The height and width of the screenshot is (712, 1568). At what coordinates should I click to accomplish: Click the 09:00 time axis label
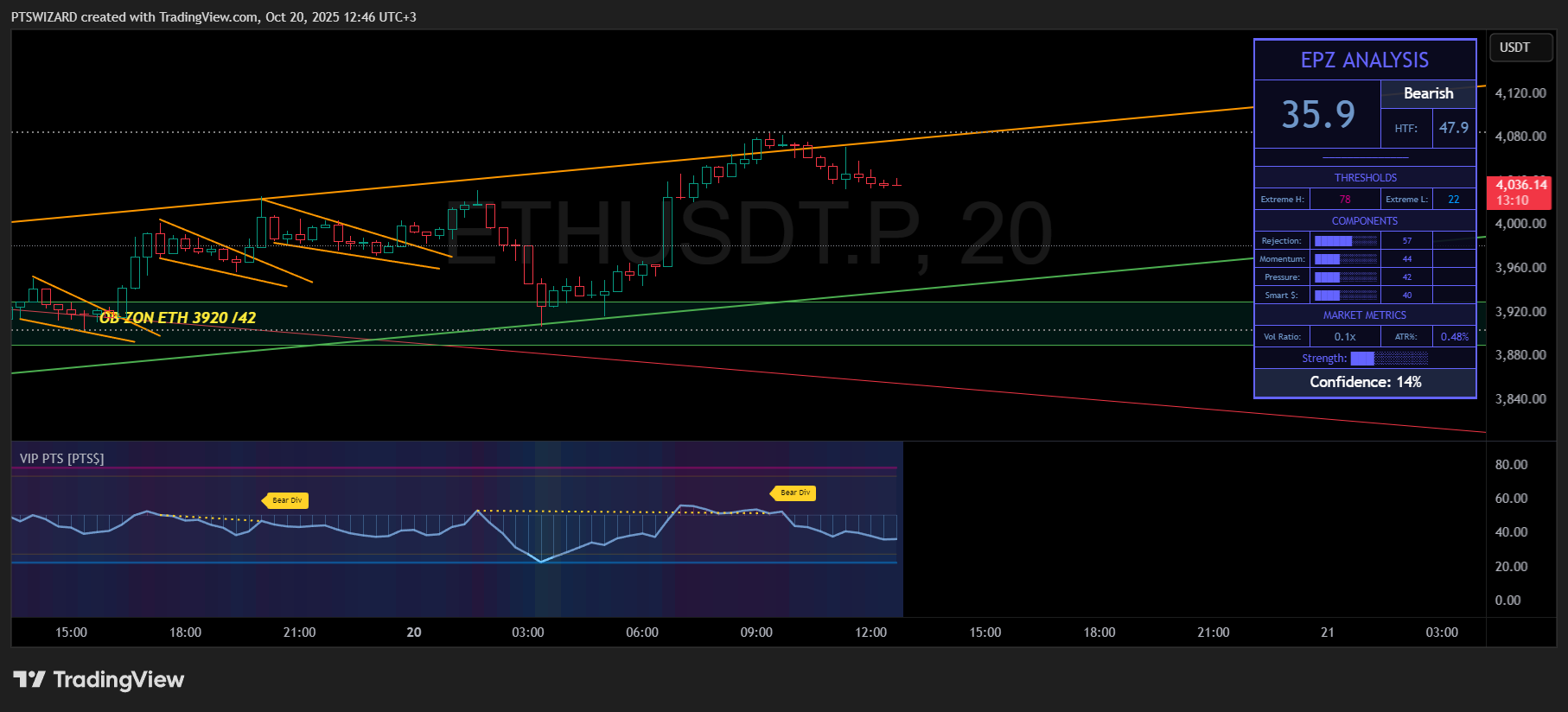(x=756, y=633)
